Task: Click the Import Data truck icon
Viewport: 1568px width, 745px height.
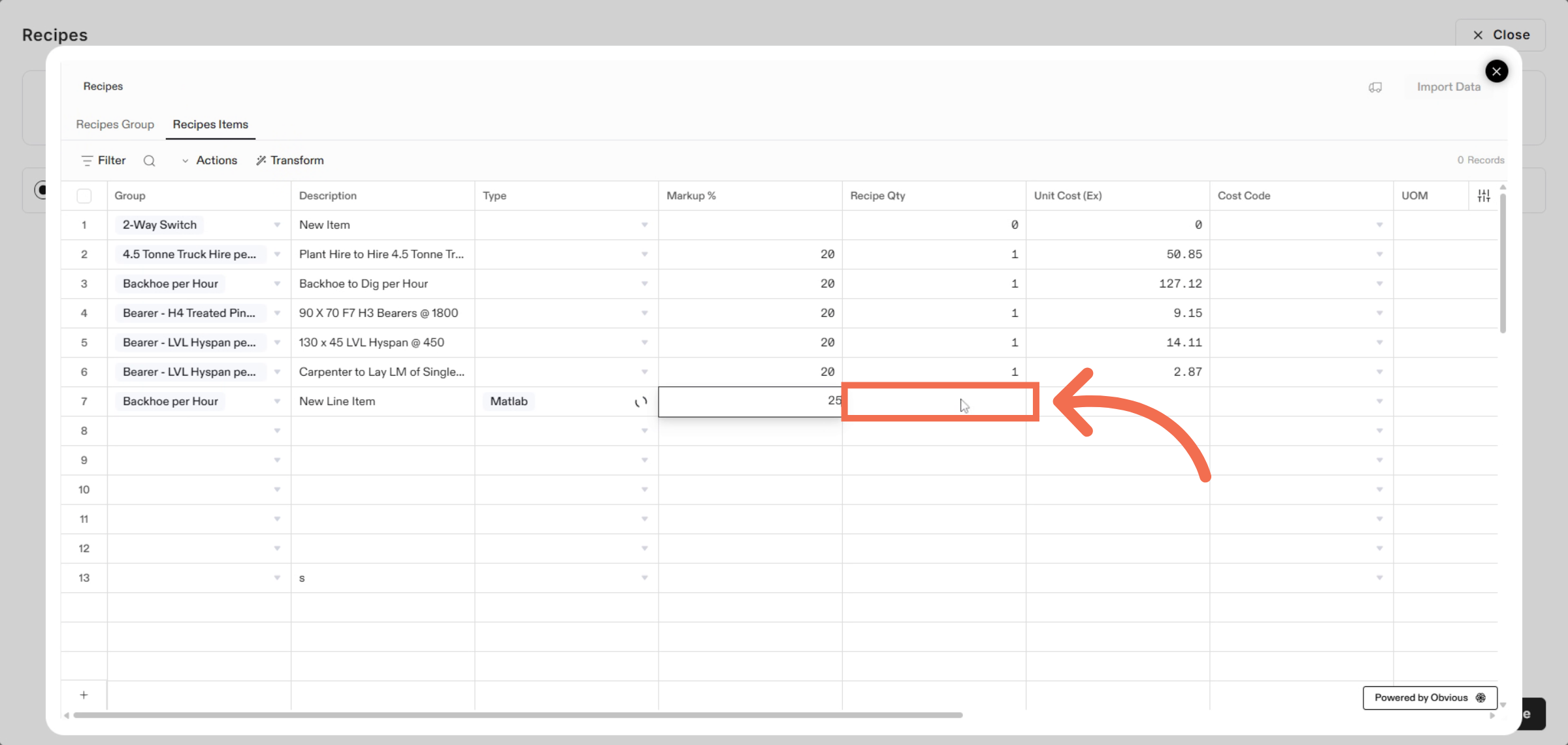Action: click(1375, 87)
